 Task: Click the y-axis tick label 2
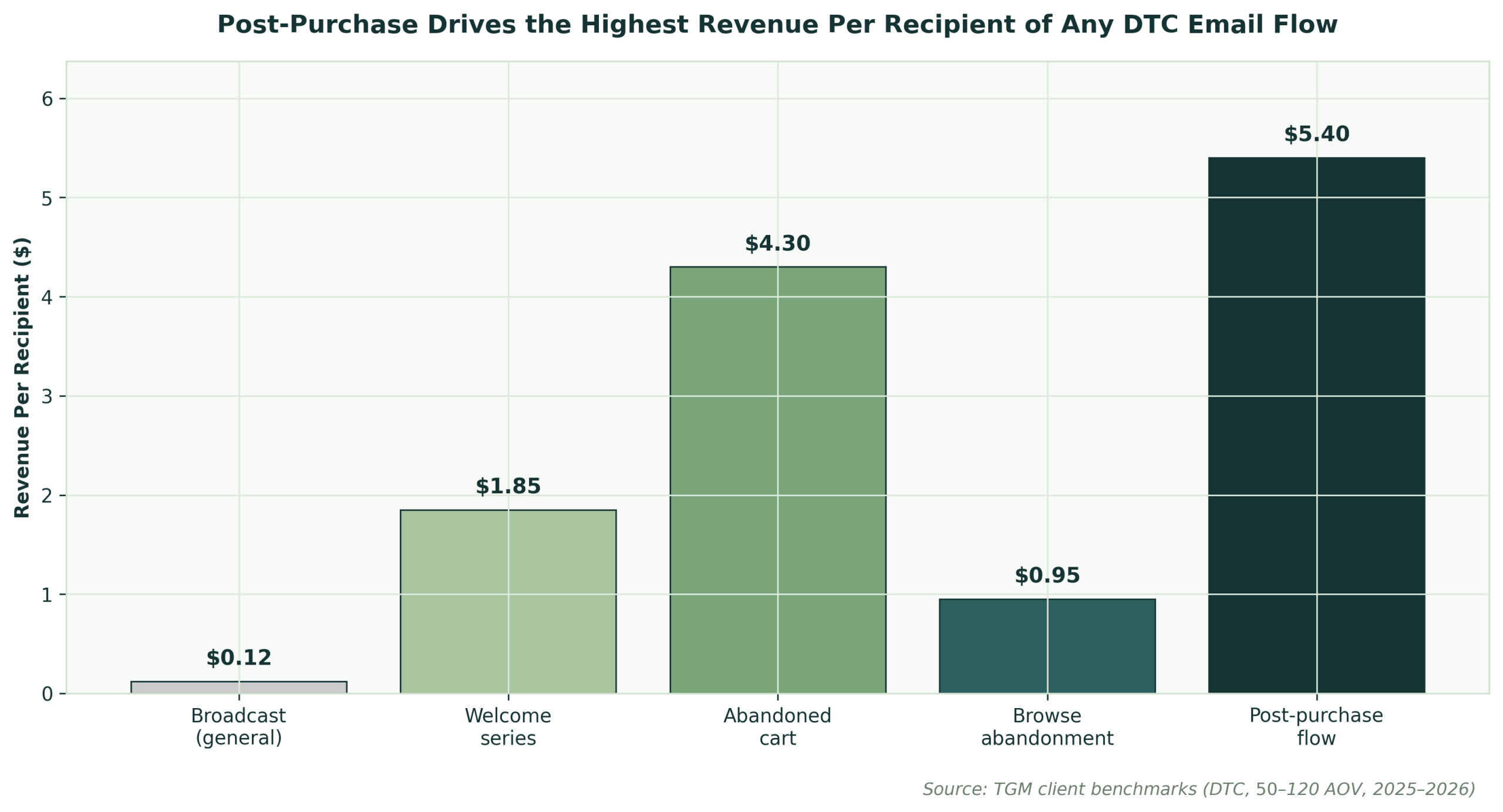pyautogui.click(x=47, y=496)
